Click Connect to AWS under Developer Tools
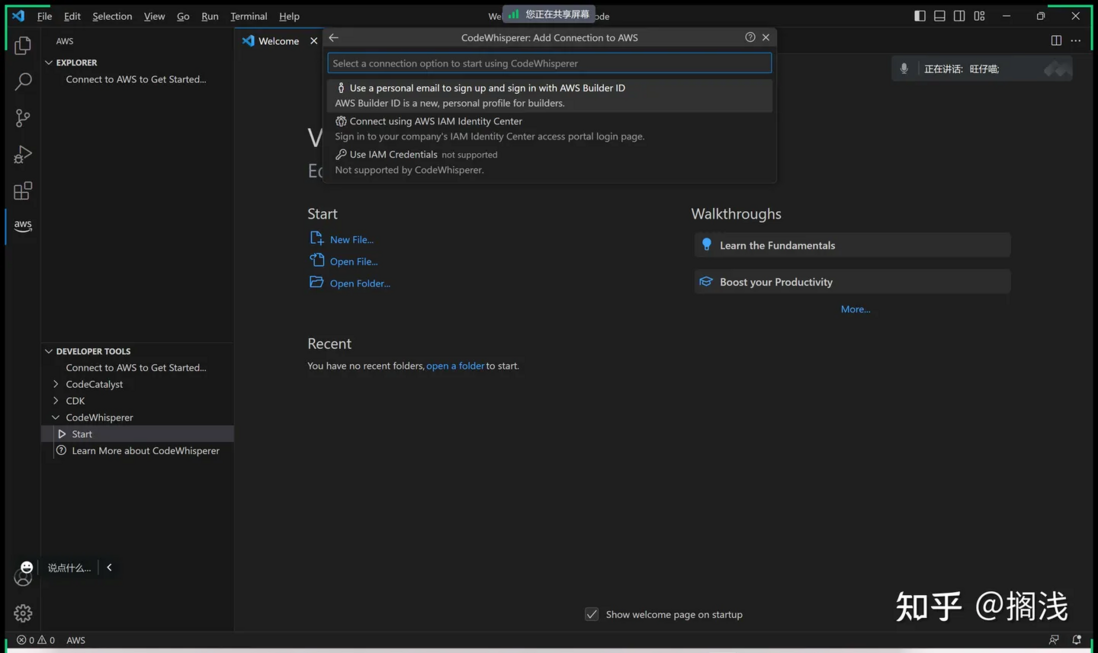 click(136, 367)
